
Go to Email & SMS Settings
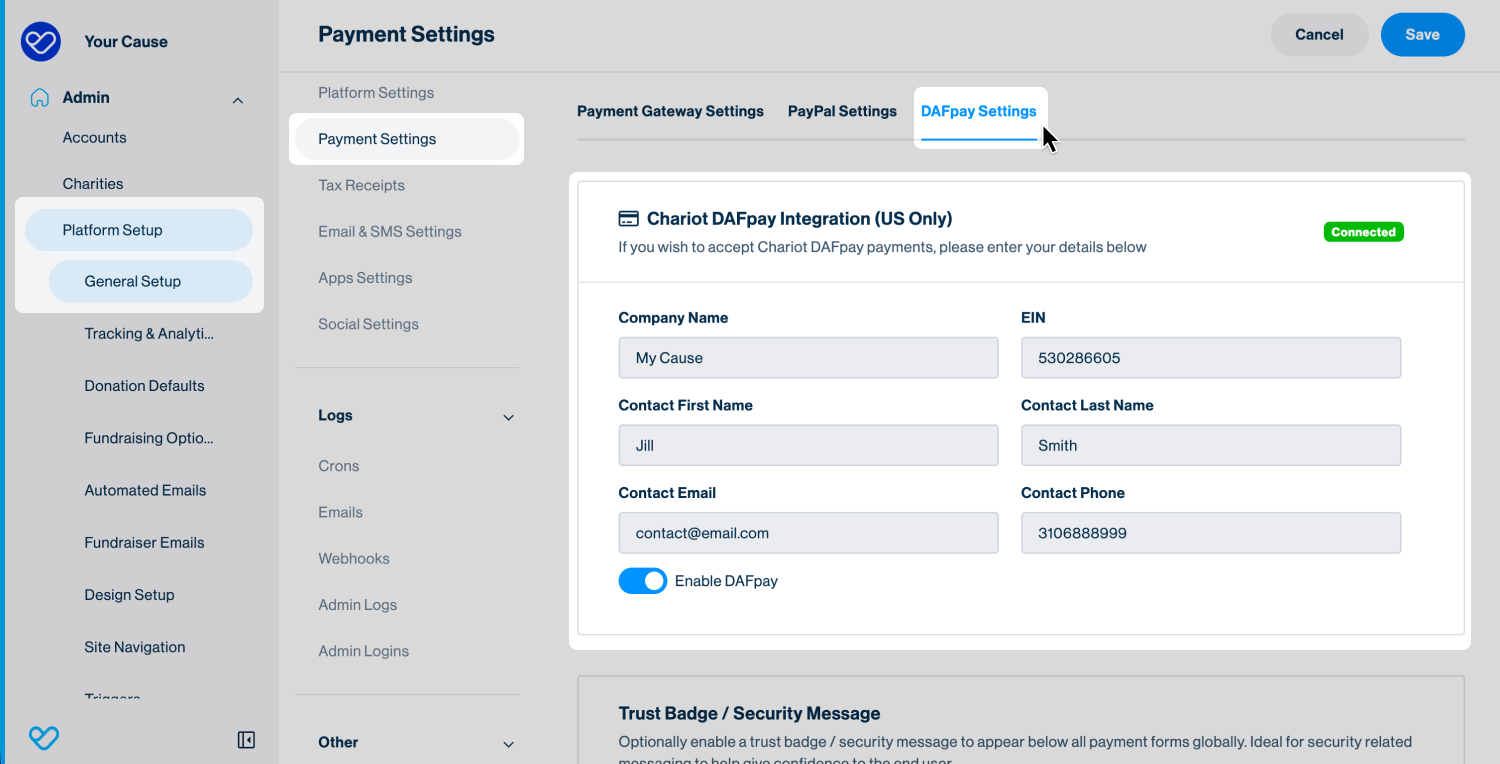coord(390,232)
